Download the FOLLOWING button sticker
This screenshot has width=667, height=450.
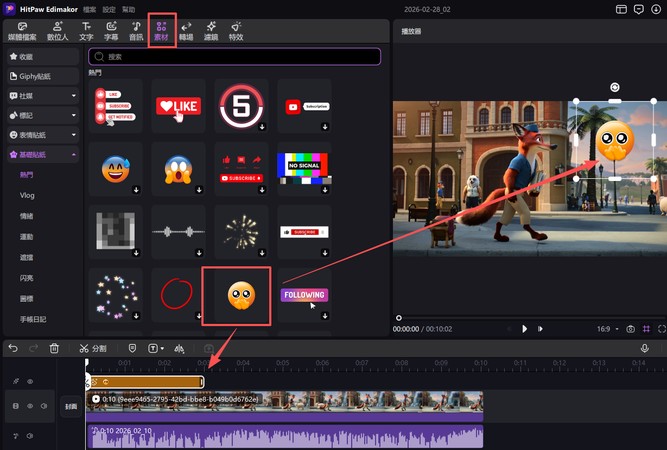click(x=325, y=316)
